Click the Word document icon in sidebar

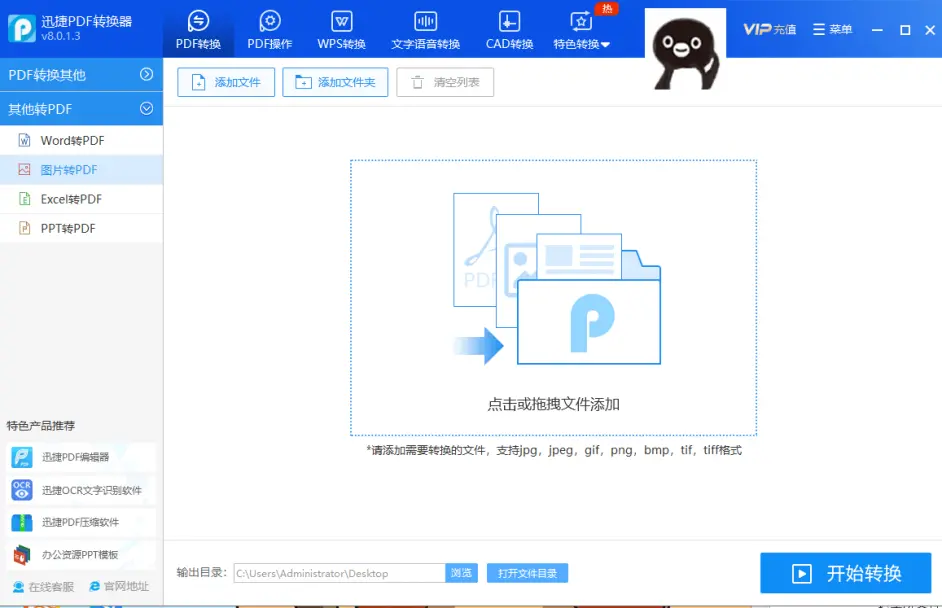(25, 140)
